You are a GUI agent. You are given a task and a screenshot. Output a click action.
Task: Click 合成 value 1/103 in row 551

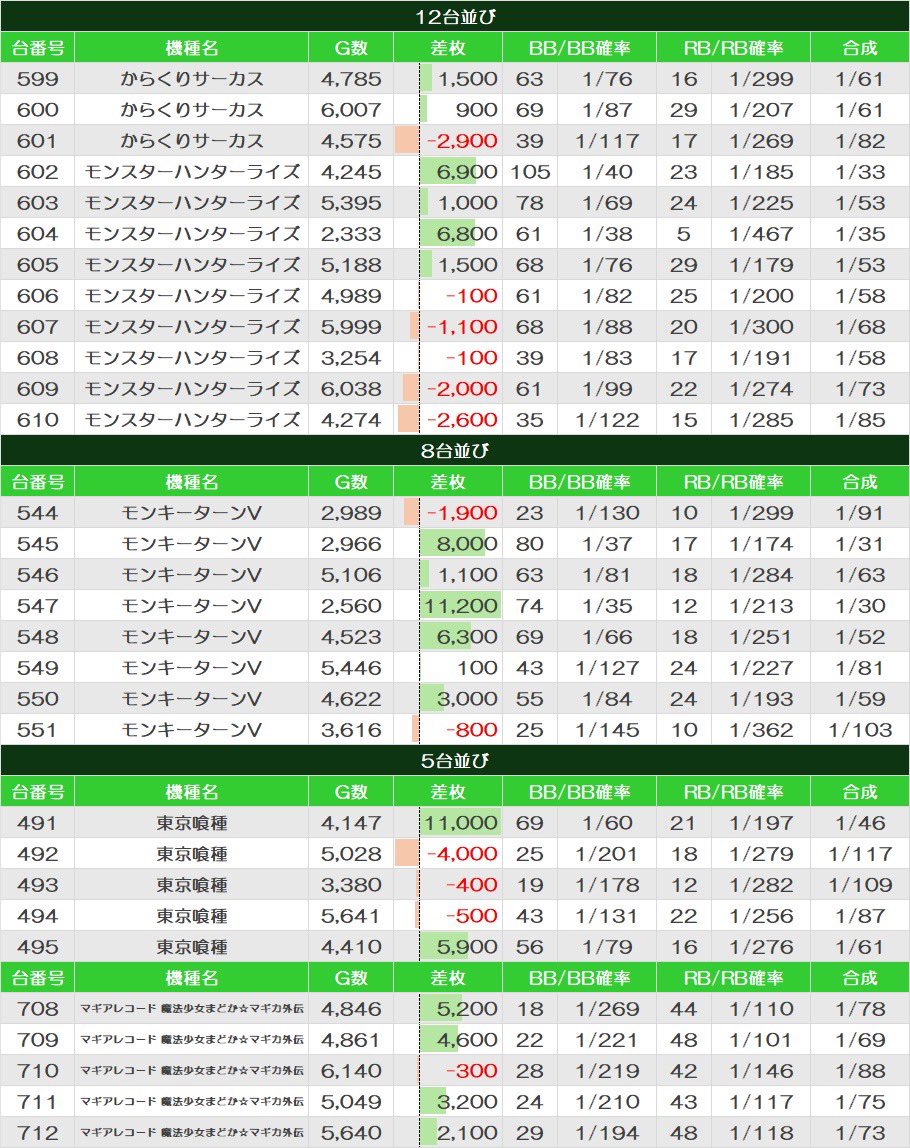pyautogui.click(x=859, y=729)
